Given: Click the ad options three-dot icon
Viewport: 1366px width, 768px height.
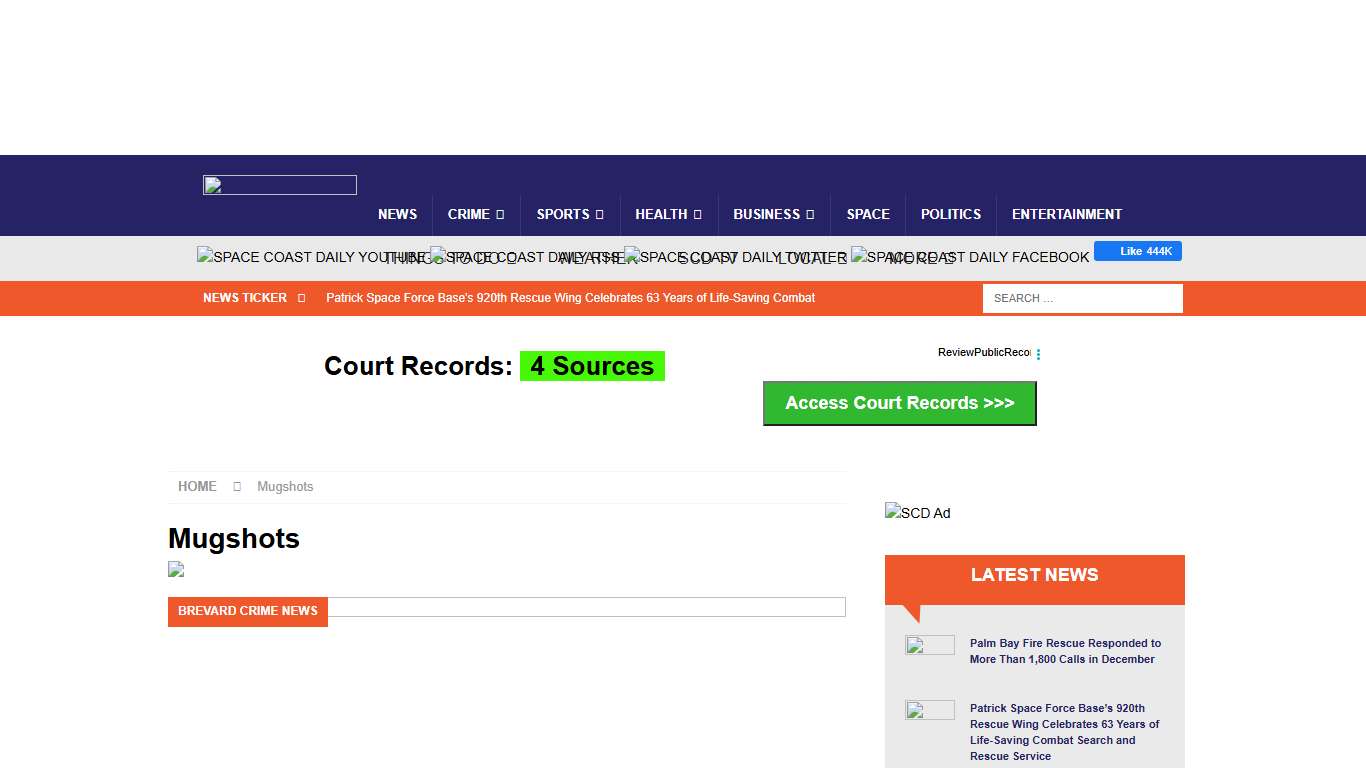Looking at the screenshot, I should [x=1038, y=354].
